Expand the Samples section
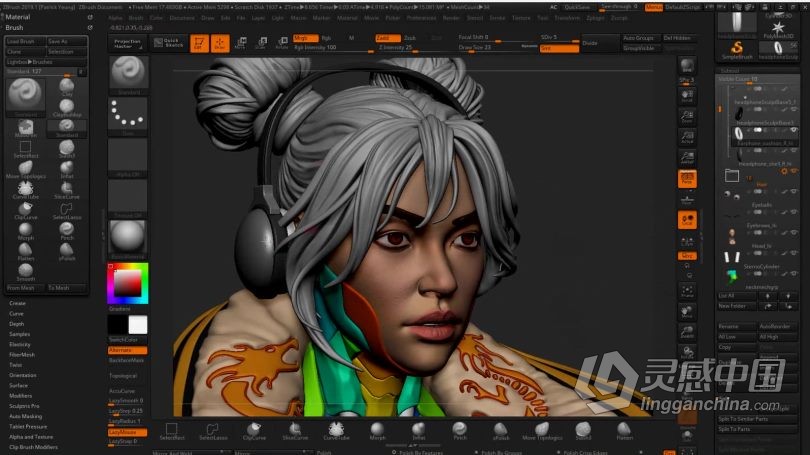The width and height of the screenshot is (810, 455). coord(20,334)
